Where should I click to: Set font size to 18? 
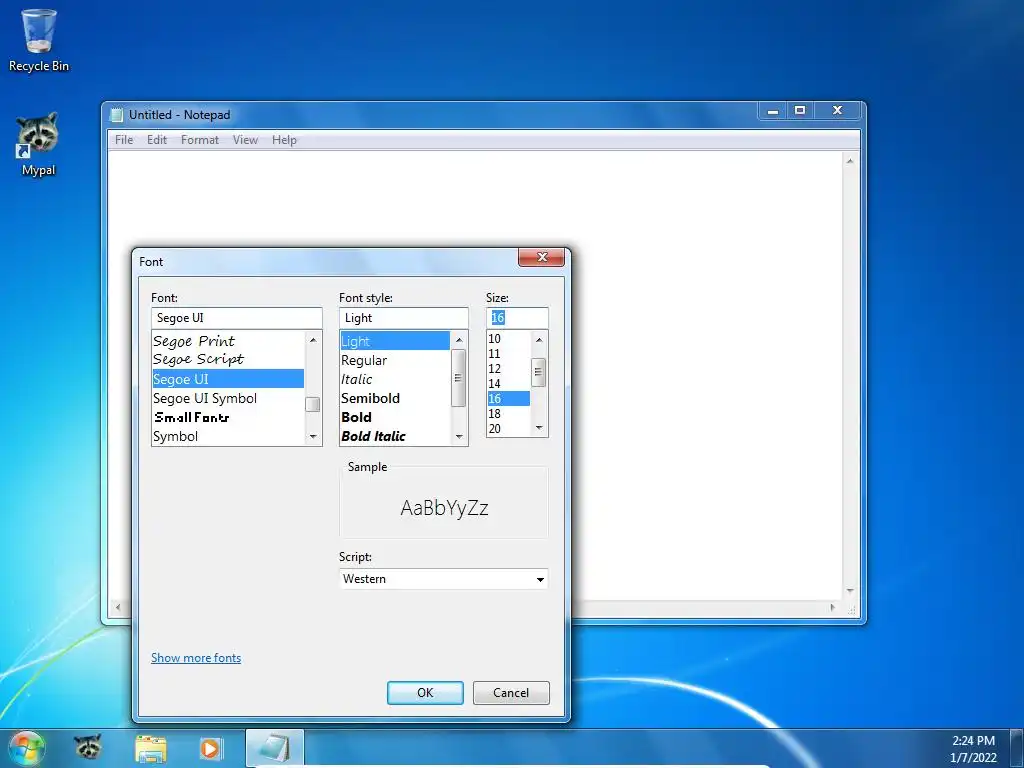click(508, 414)
